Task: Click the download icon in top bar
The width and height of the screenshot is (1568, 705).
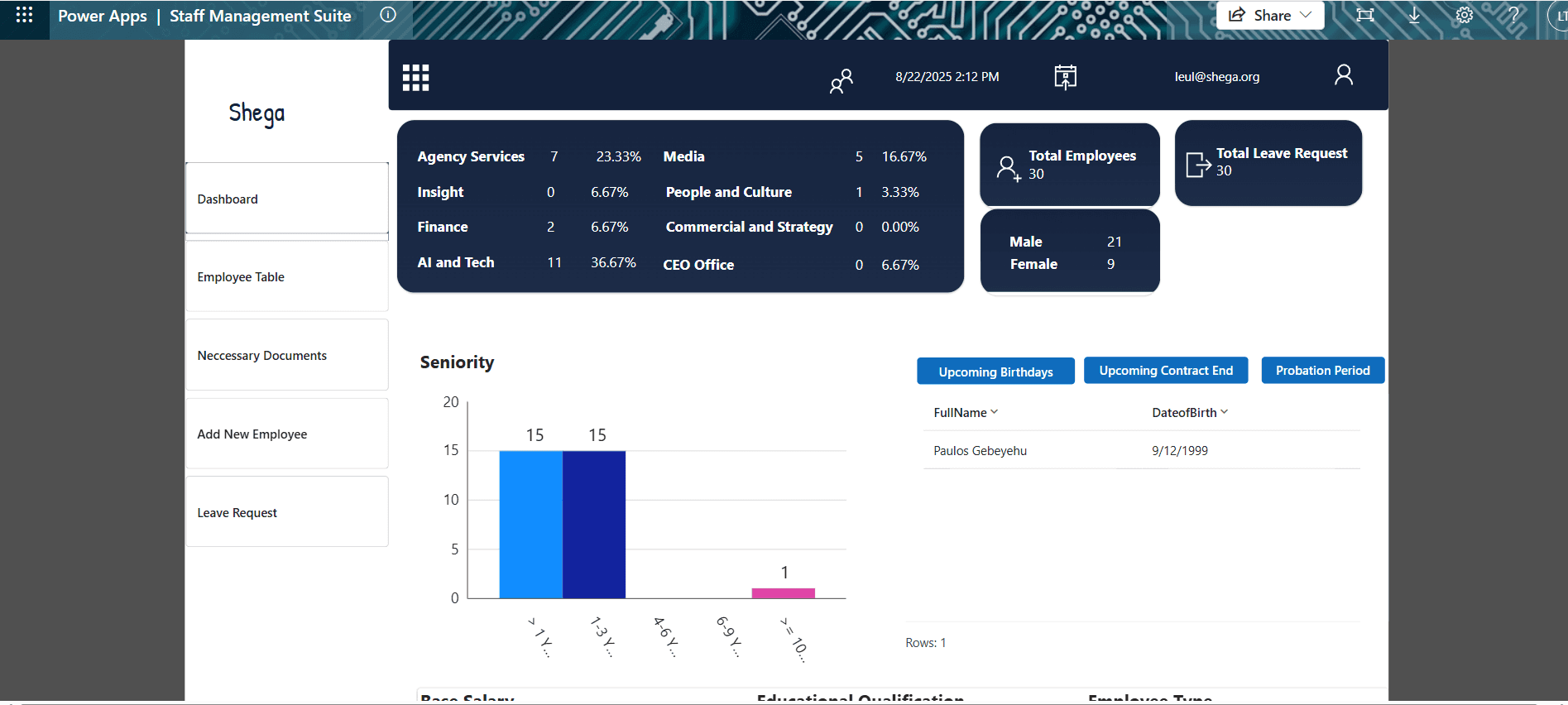Action: (1415, 15)
